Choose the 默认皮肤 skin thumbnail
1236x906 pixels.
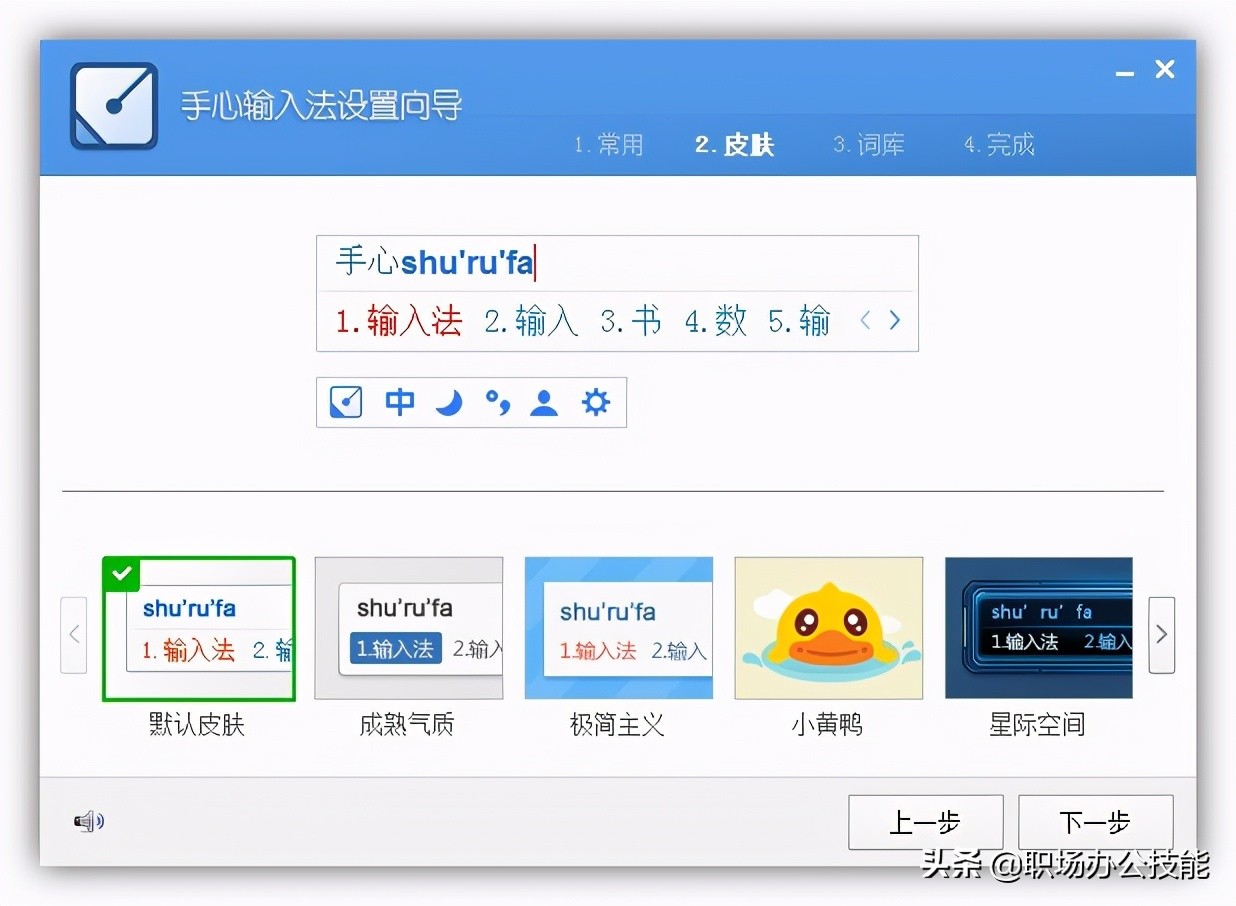[199, 629]
